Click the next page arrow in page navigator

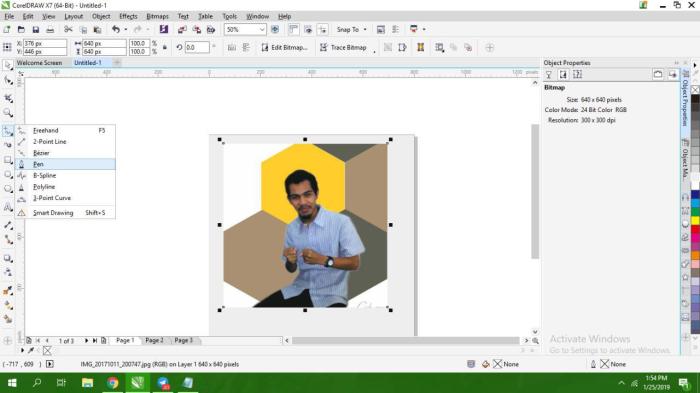click(x=86, y=341)
